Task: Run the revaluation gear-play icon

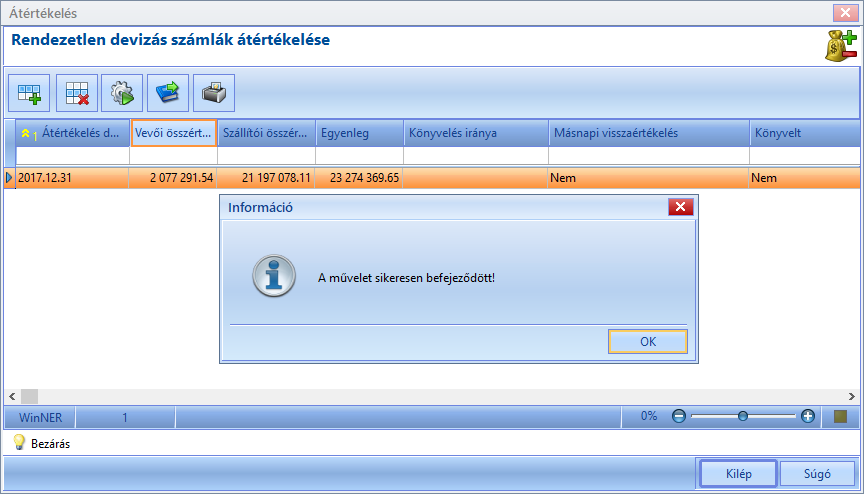Action: [122, 93]
